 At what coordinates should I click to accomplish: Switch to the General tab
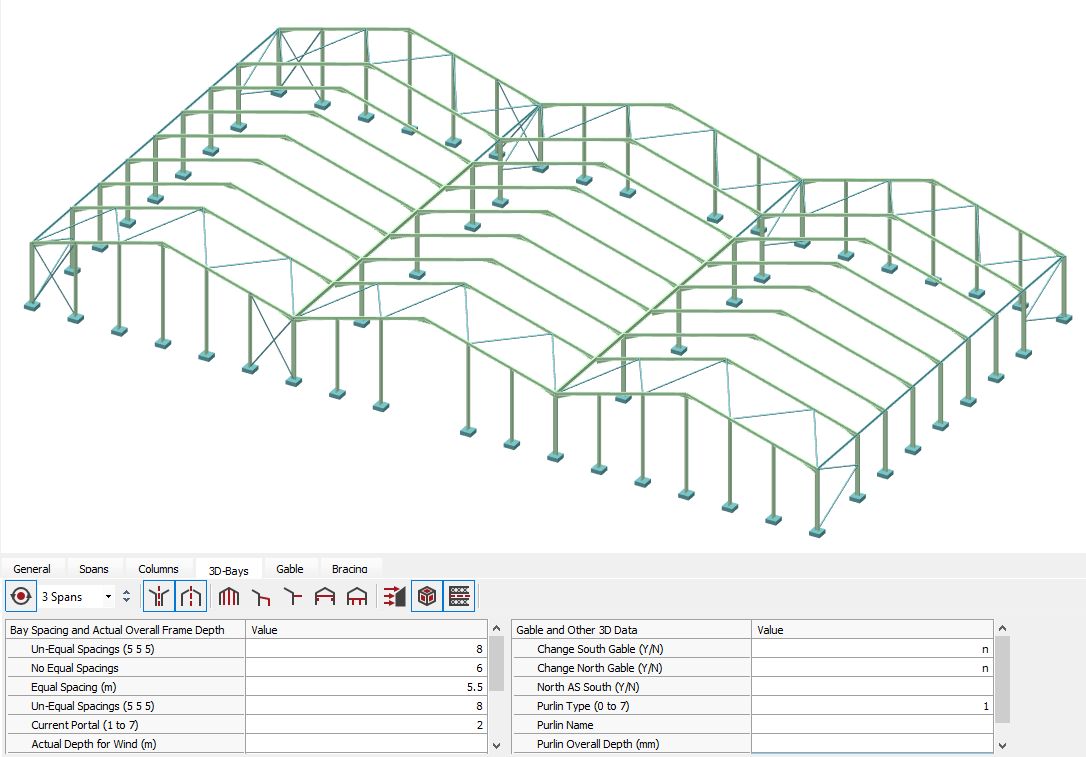click(32, 569)
